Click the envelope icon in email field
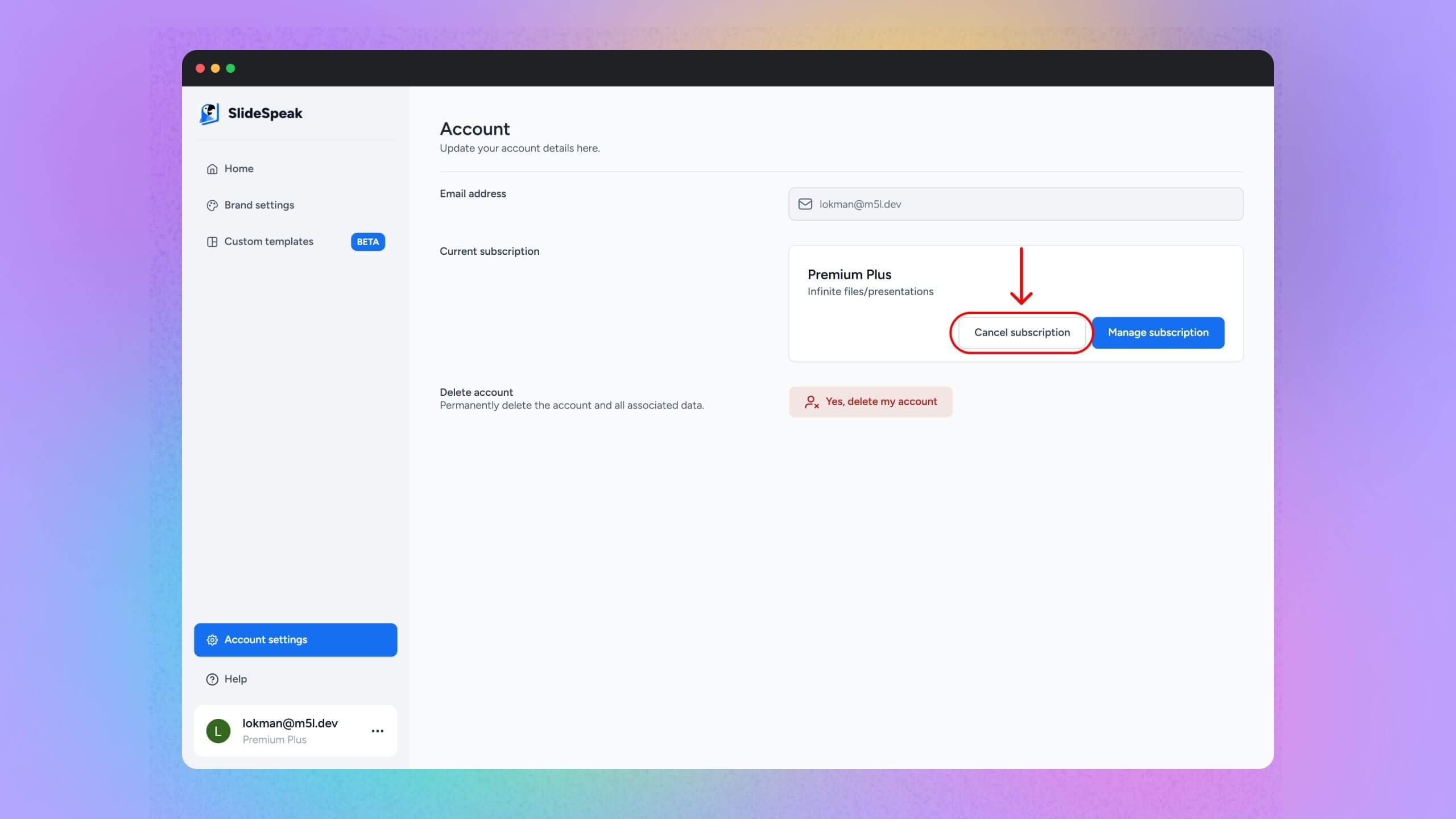The image size is (1456, 819). (x=805, y=204)
